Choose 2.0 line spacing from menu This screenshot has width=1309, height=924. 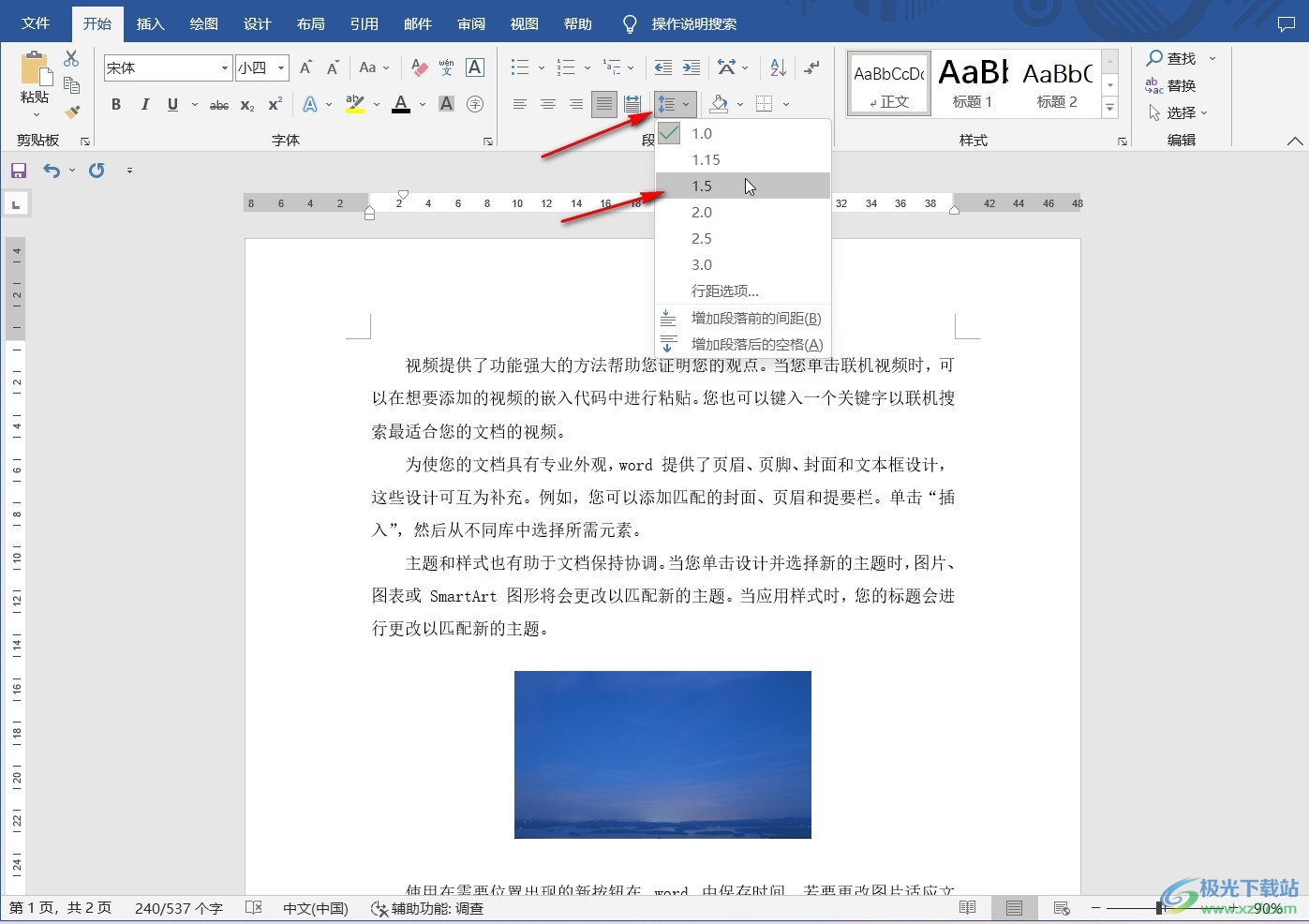tap(743, 213)
